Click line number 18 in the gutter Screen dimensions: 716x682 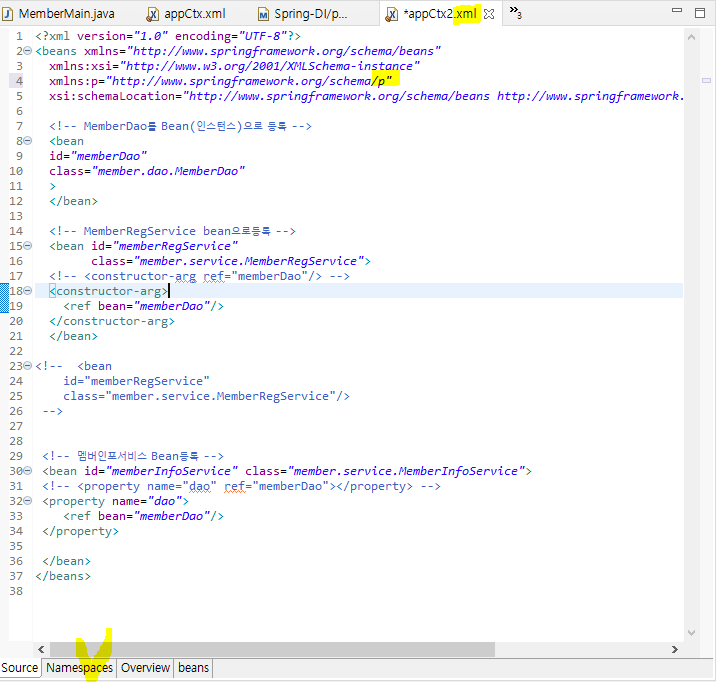pos(16,291)
